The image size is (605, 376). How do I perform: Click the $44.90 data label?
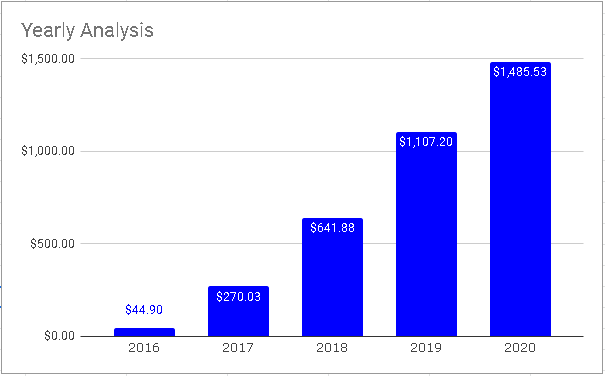(144, 310)
